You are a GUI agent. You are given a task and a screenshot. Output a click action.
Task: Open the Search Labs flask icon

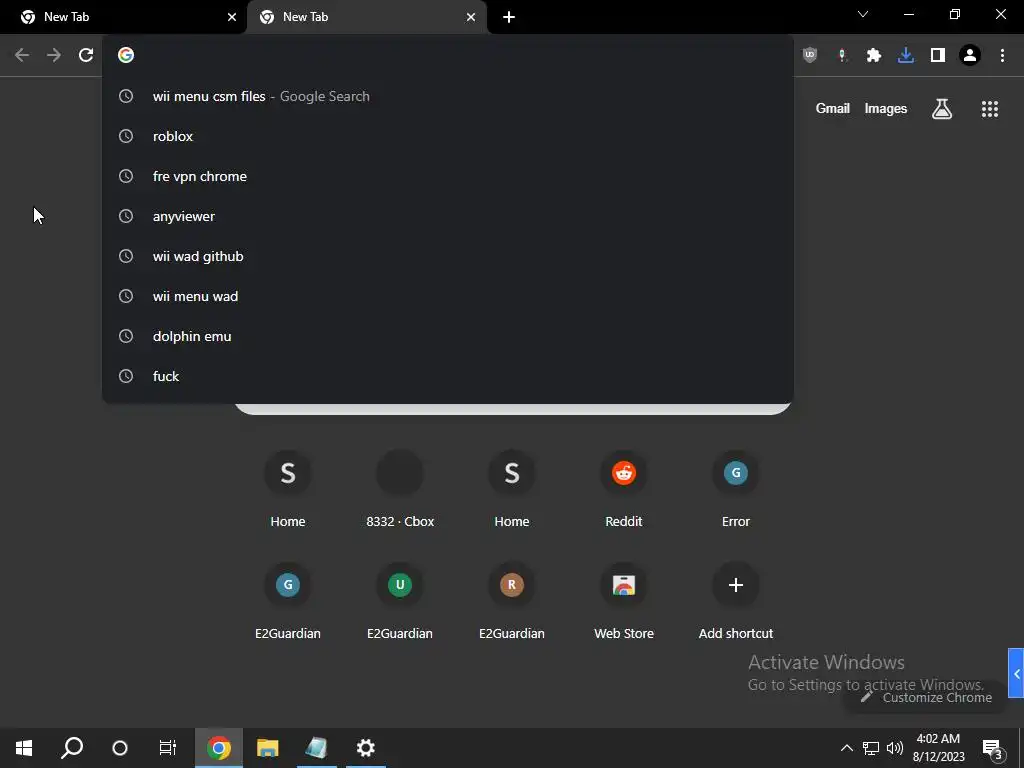pos(942,108)
